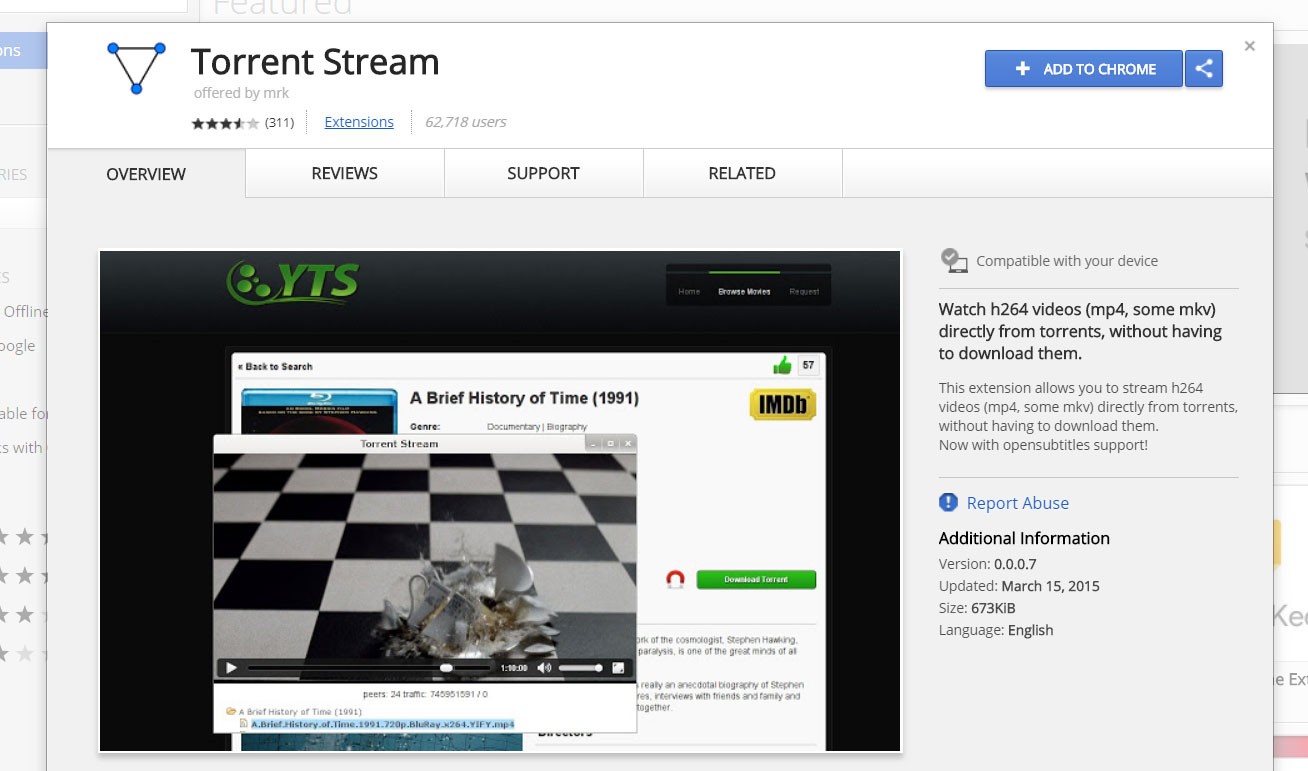Open the Extensions category link
Image resolution: width=1308 pixels, height=771 pixels.
pyautogui.click(x=359, y=122)
